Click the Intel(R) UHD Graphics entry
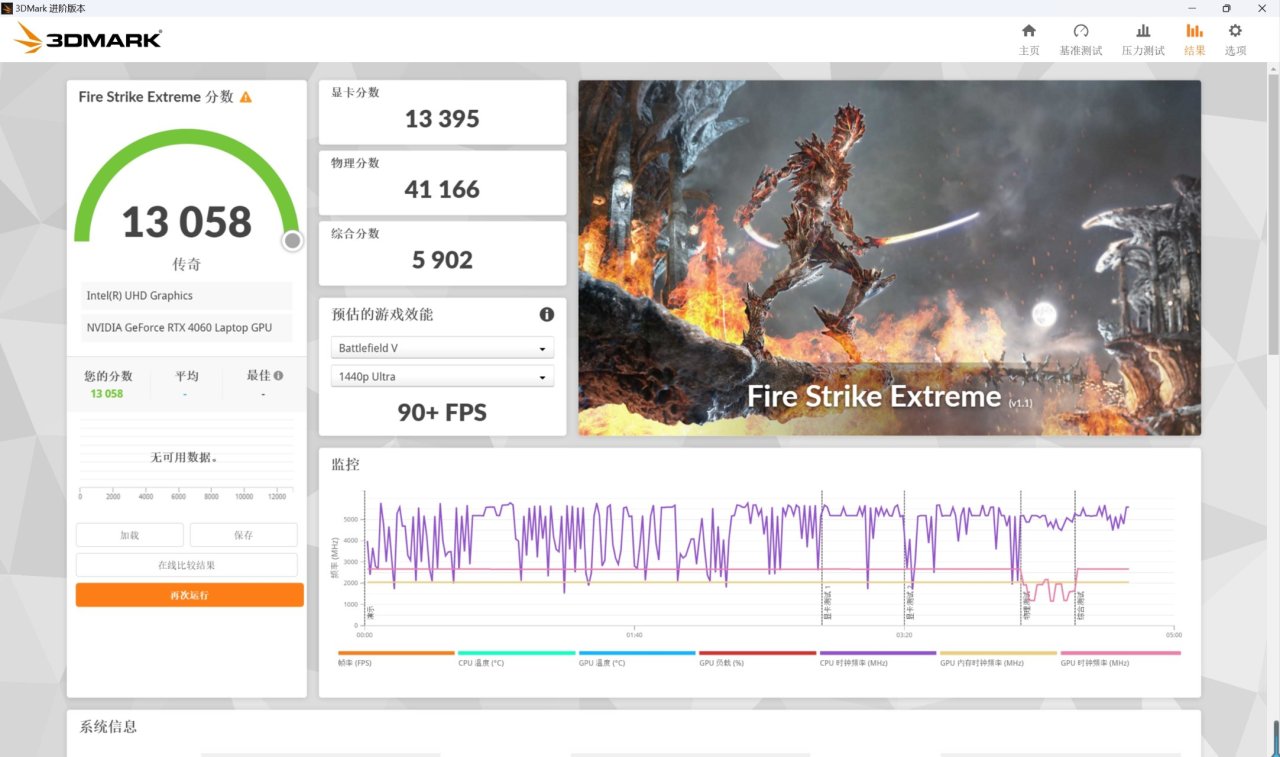Screen dimensions: 1280x757 pos(186,296)
